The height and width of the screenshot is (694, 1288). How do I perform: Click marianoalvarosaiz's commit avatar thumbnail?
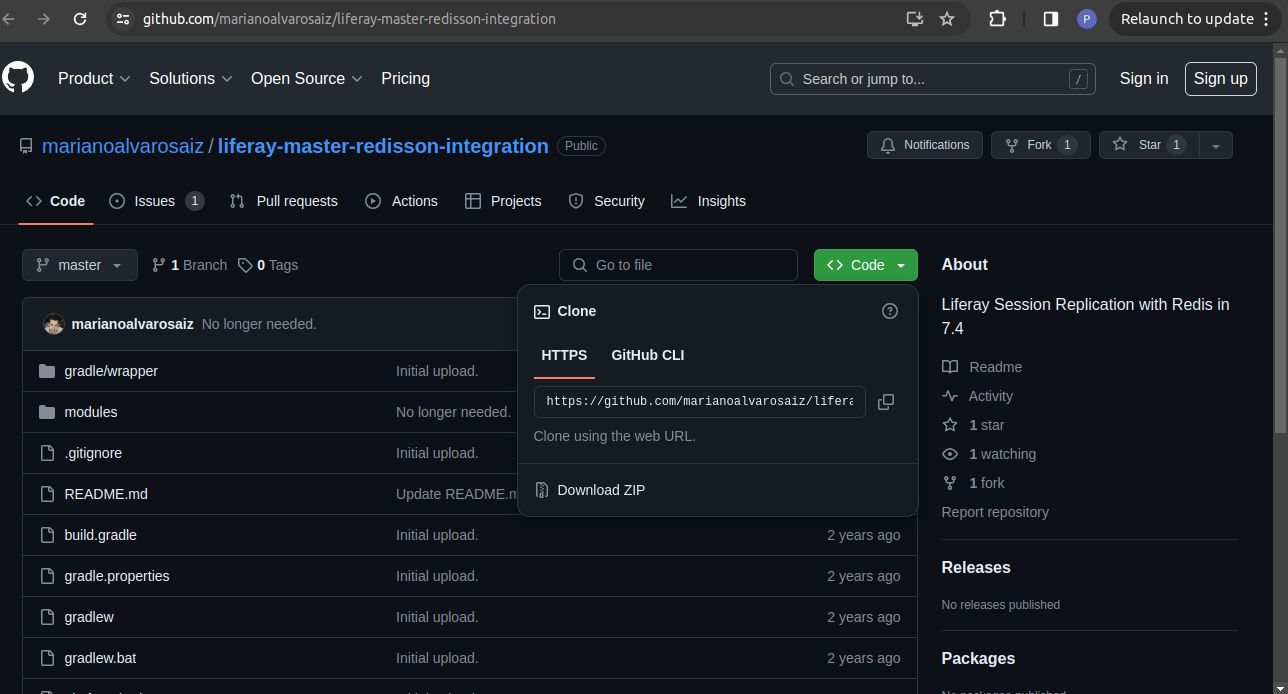coord(54,324)
